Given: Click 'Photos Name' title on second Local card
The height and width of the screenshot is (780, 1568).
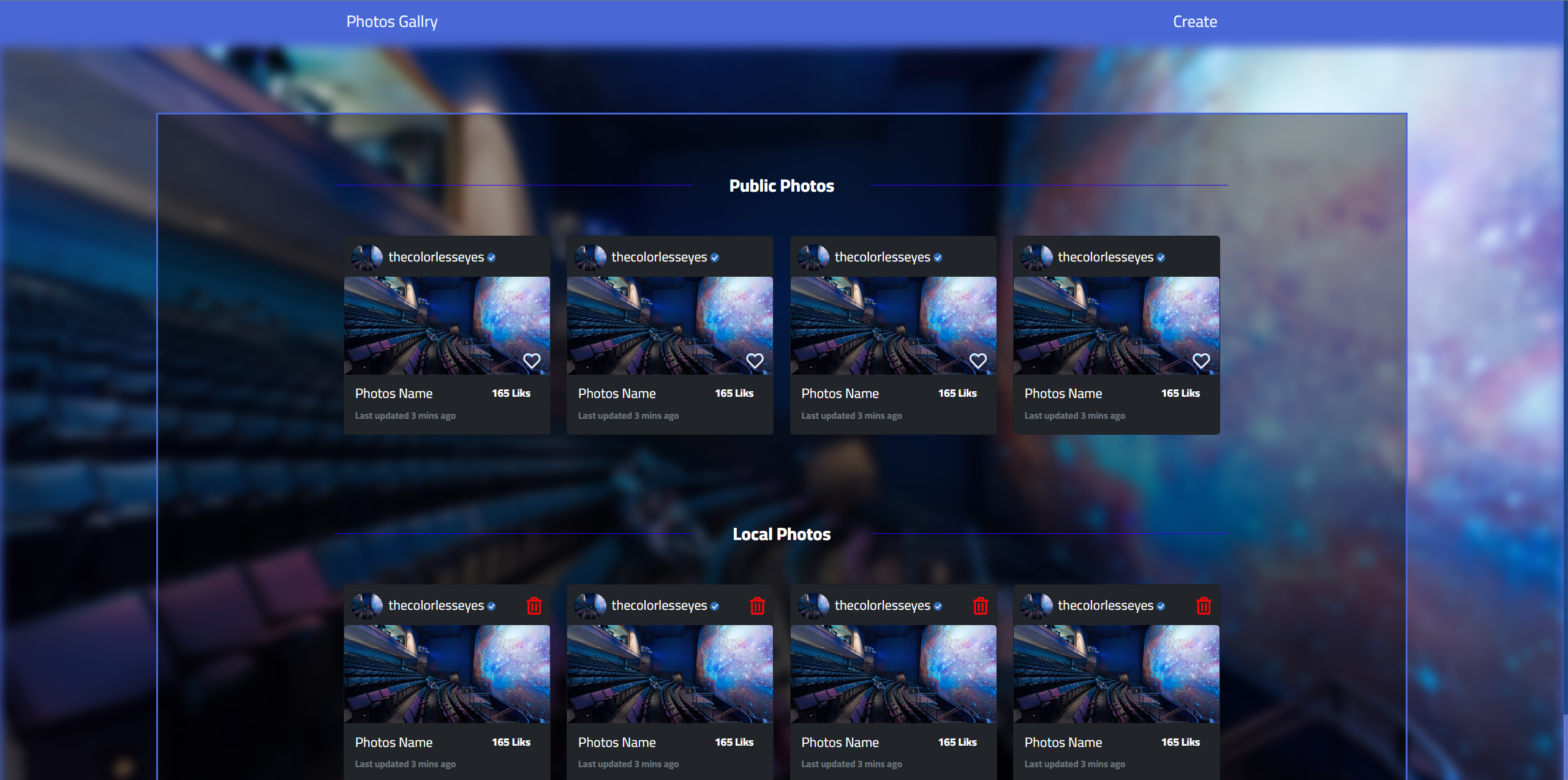Looking at the screenshot, I should click(617, 743).
